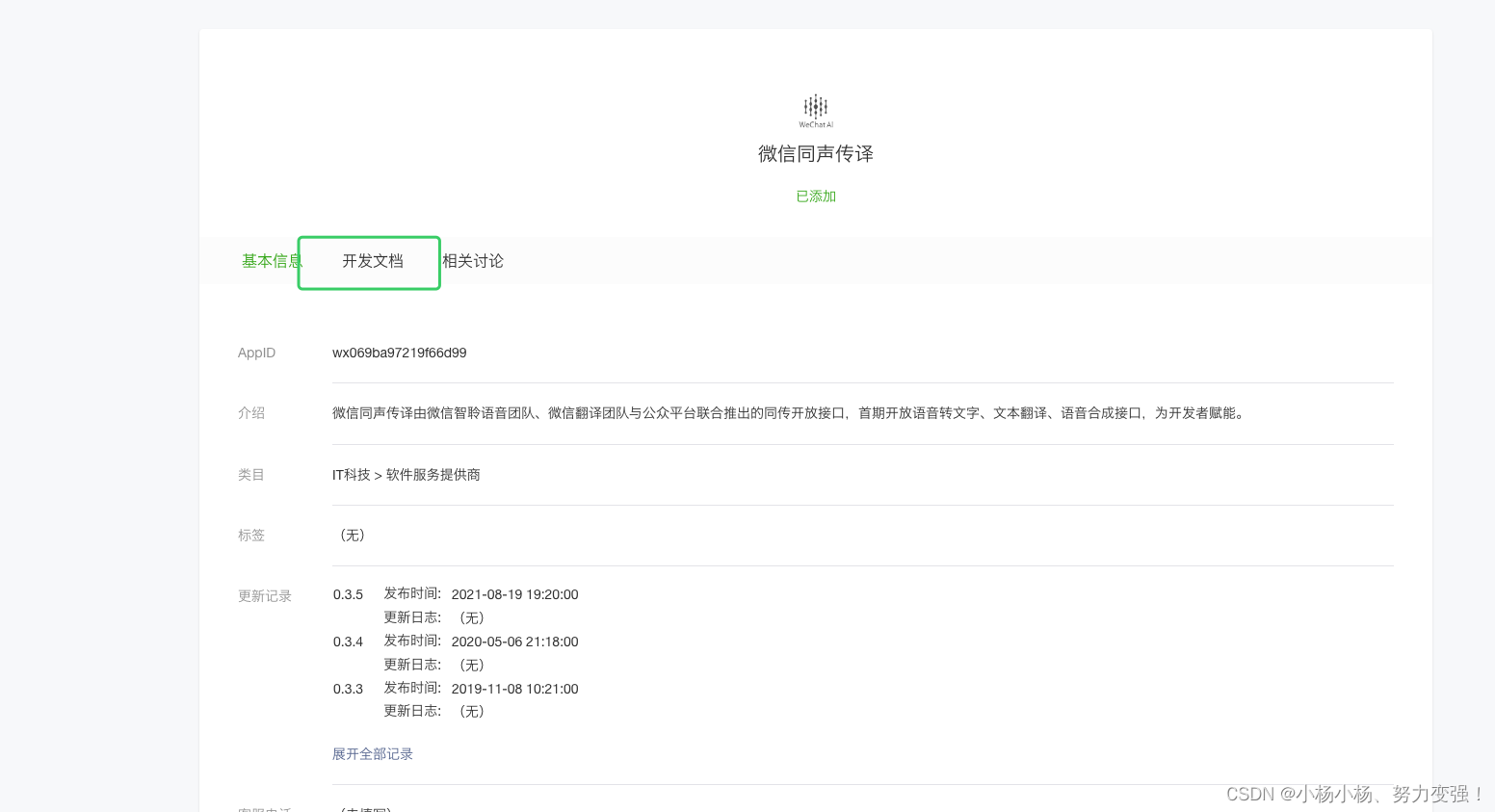Click release time 2019-11-08 10:21:00

point(515,689)
